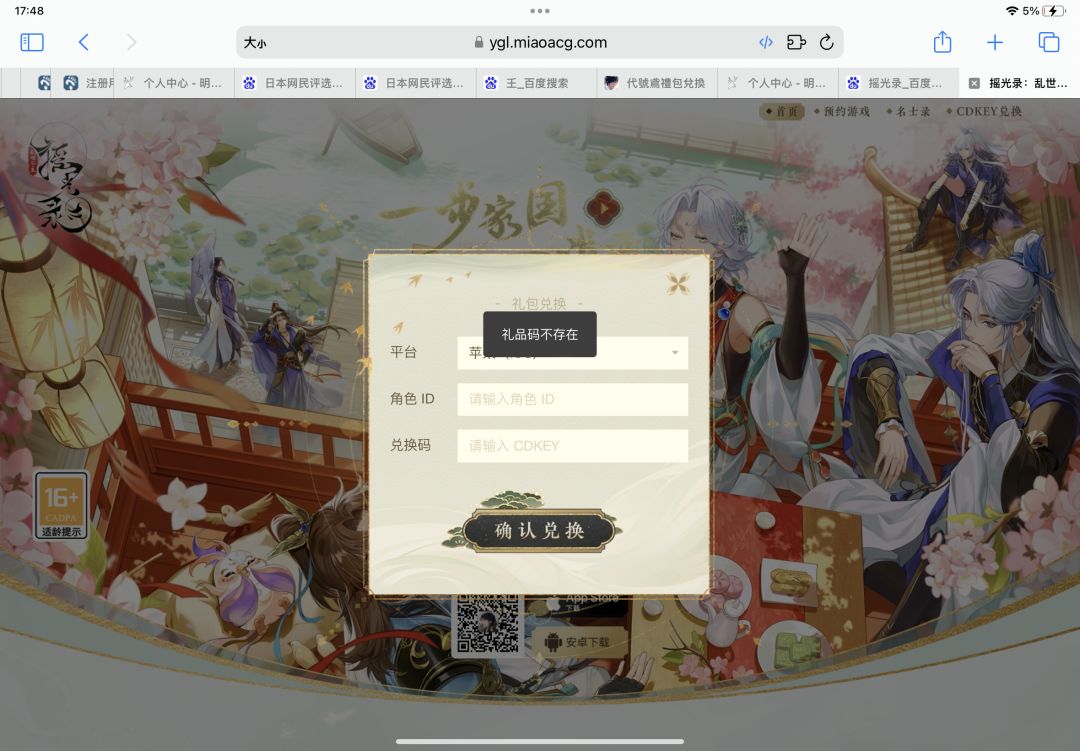1080x751 pixels.
Task: Play the trailer with red play button
Action: tap(603, 207)
